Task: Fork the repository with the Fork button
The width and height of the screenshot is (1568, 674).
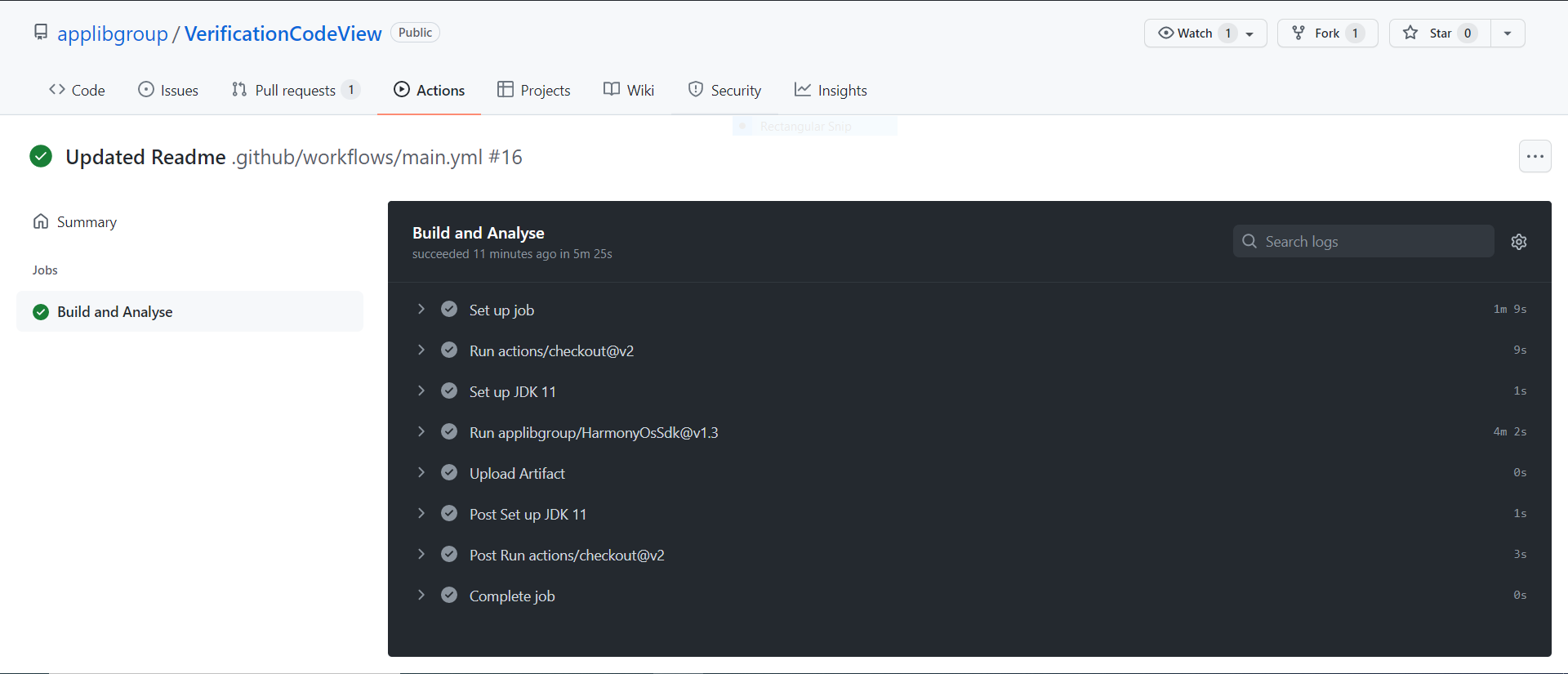Action: [x=1328, y=33]
